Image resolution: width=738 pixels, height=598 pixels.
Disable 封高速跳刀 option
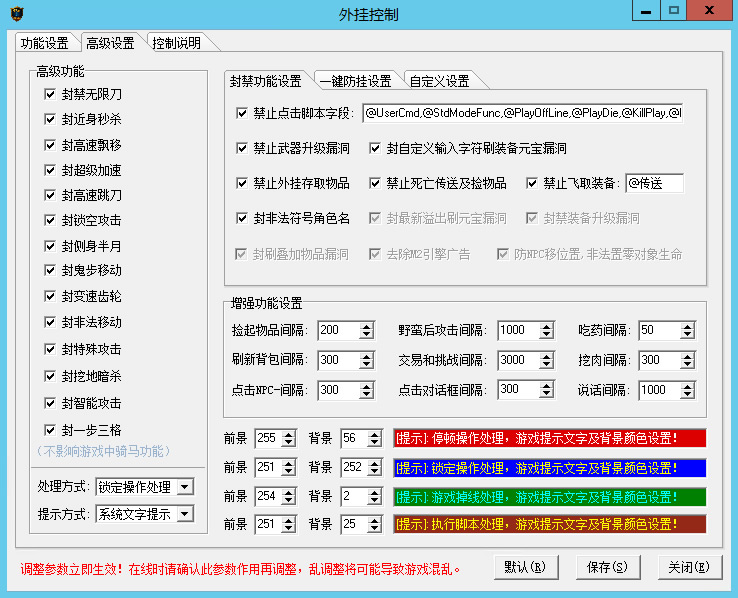[x=49, y=195]
